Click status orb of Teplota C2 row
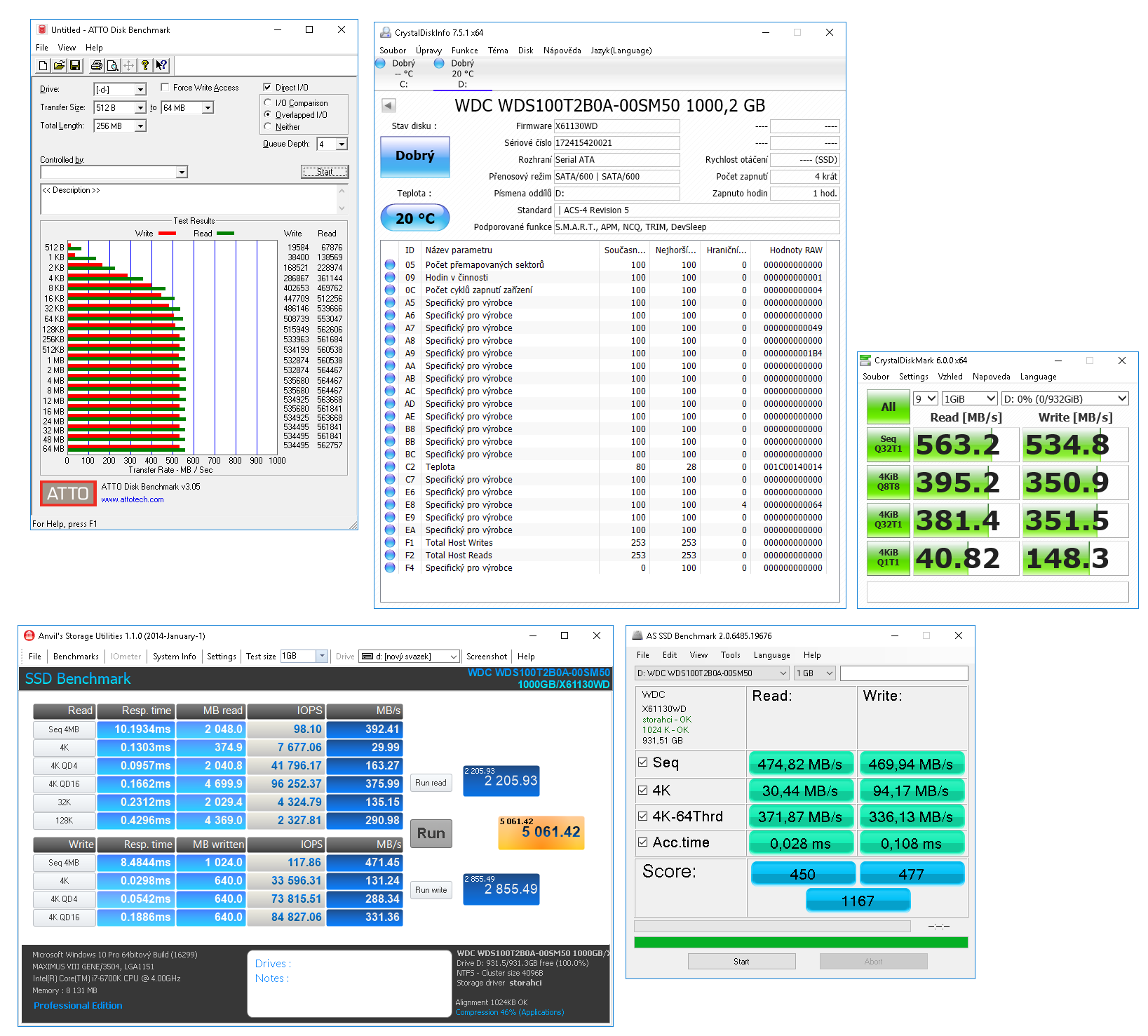1148x1036 pixels. (x=390, y=467)
